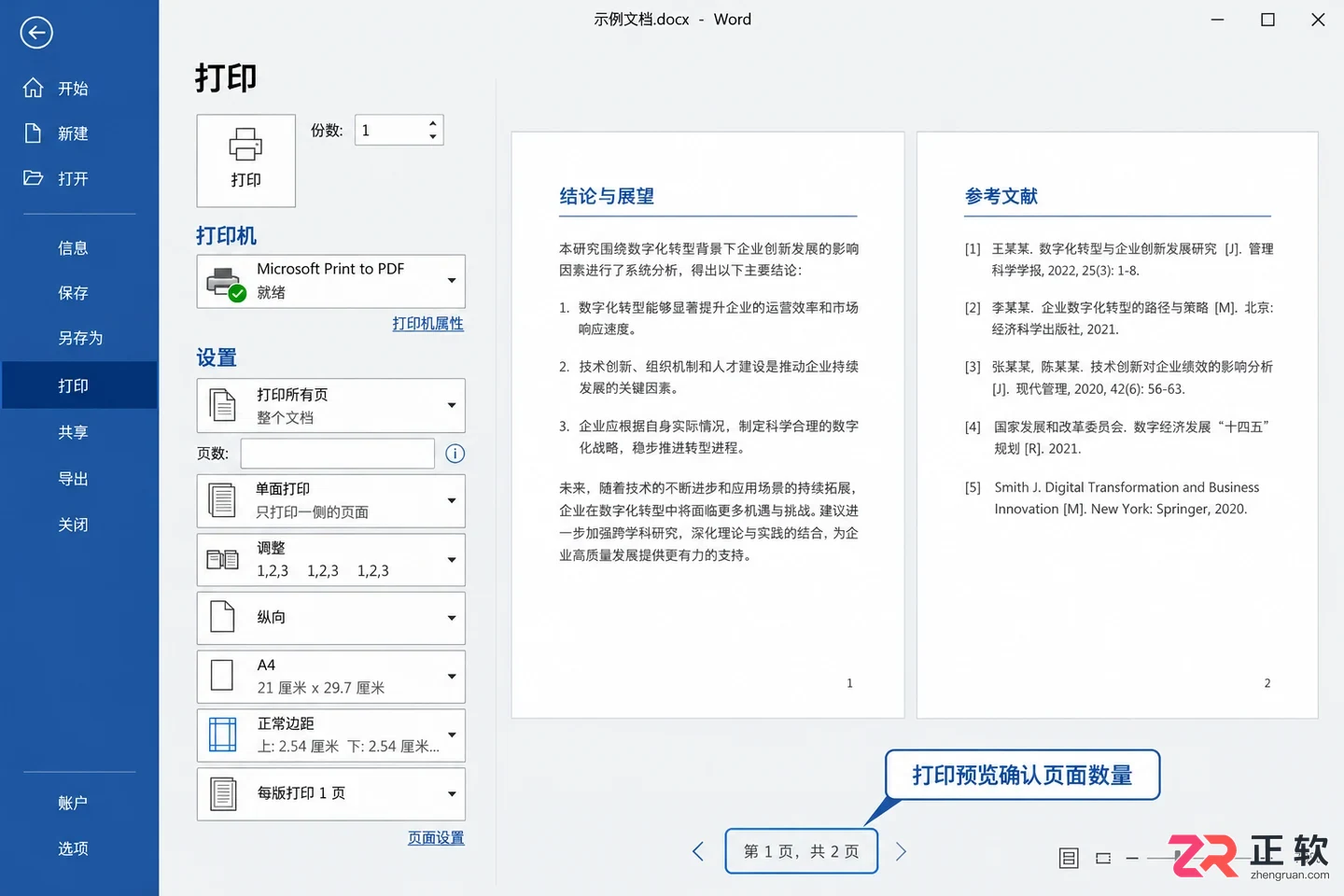Open the Microsoft Print to PDF dropdown
Image resolution: width=1344 pixels, height=896 pixels.
(x=452, y=281)
